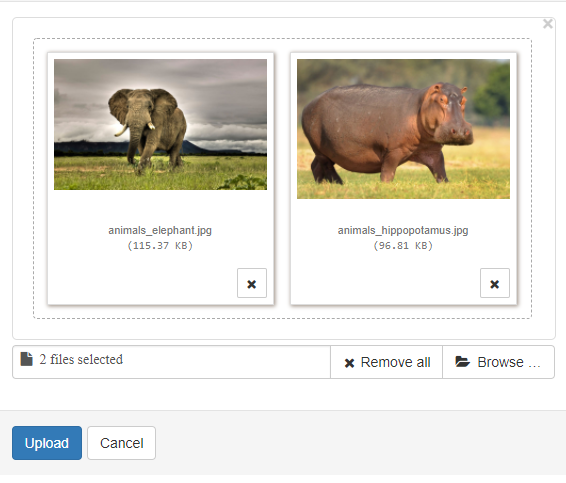Click the Remove all button
566x483 pixels.
(386, 362)
